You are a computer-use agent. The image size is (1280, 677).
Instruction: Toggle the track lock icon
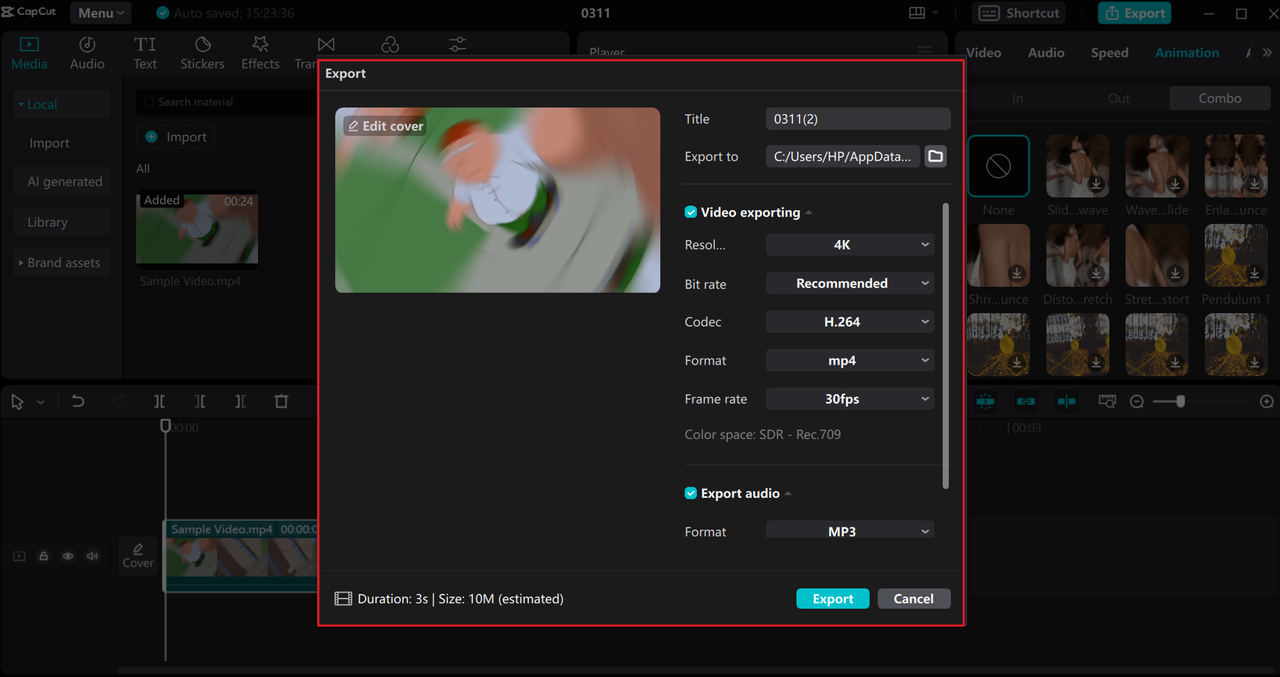[43, 556]
